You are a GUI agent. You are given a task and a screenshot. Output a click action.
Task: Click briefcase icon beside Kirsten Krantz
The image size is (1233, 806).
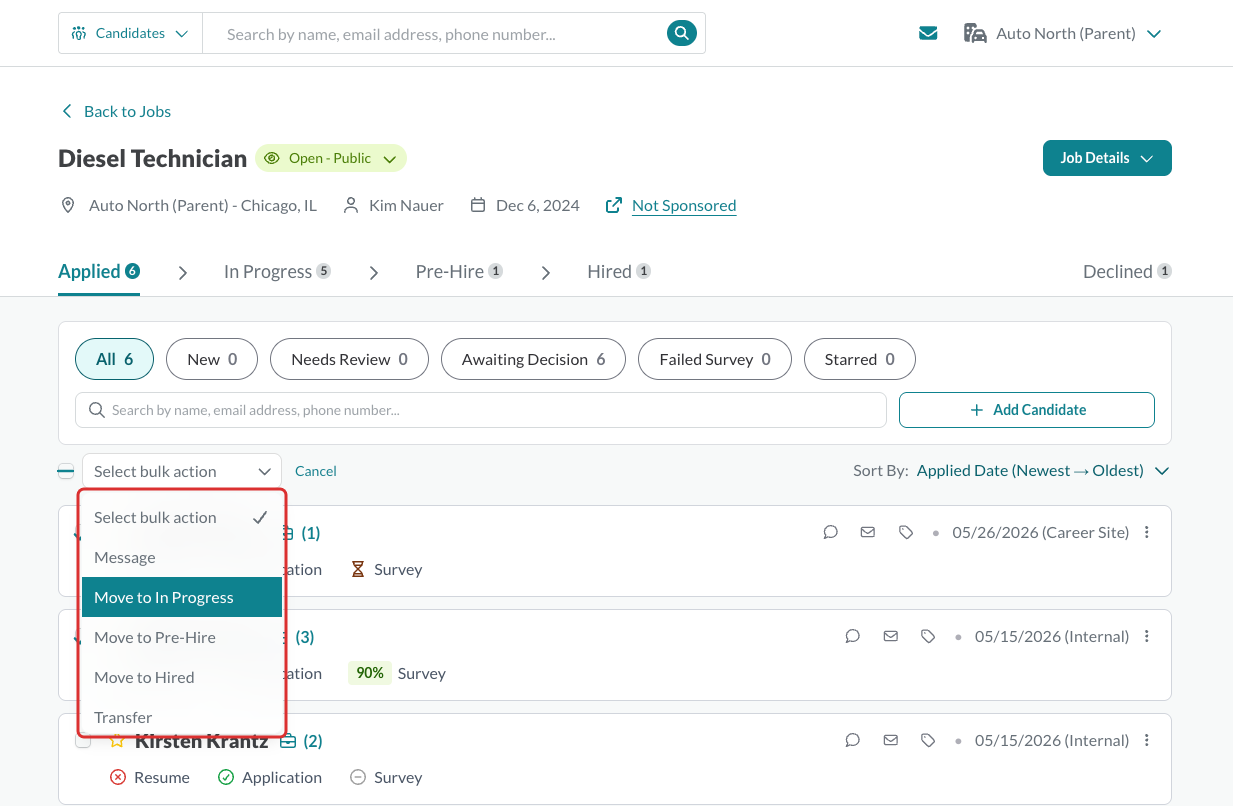click(288, 741)
